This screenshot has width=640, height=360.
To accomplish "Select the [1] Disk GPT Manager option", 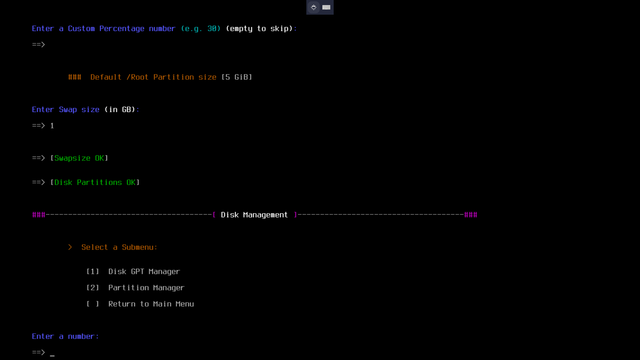I will coord(133,271).
